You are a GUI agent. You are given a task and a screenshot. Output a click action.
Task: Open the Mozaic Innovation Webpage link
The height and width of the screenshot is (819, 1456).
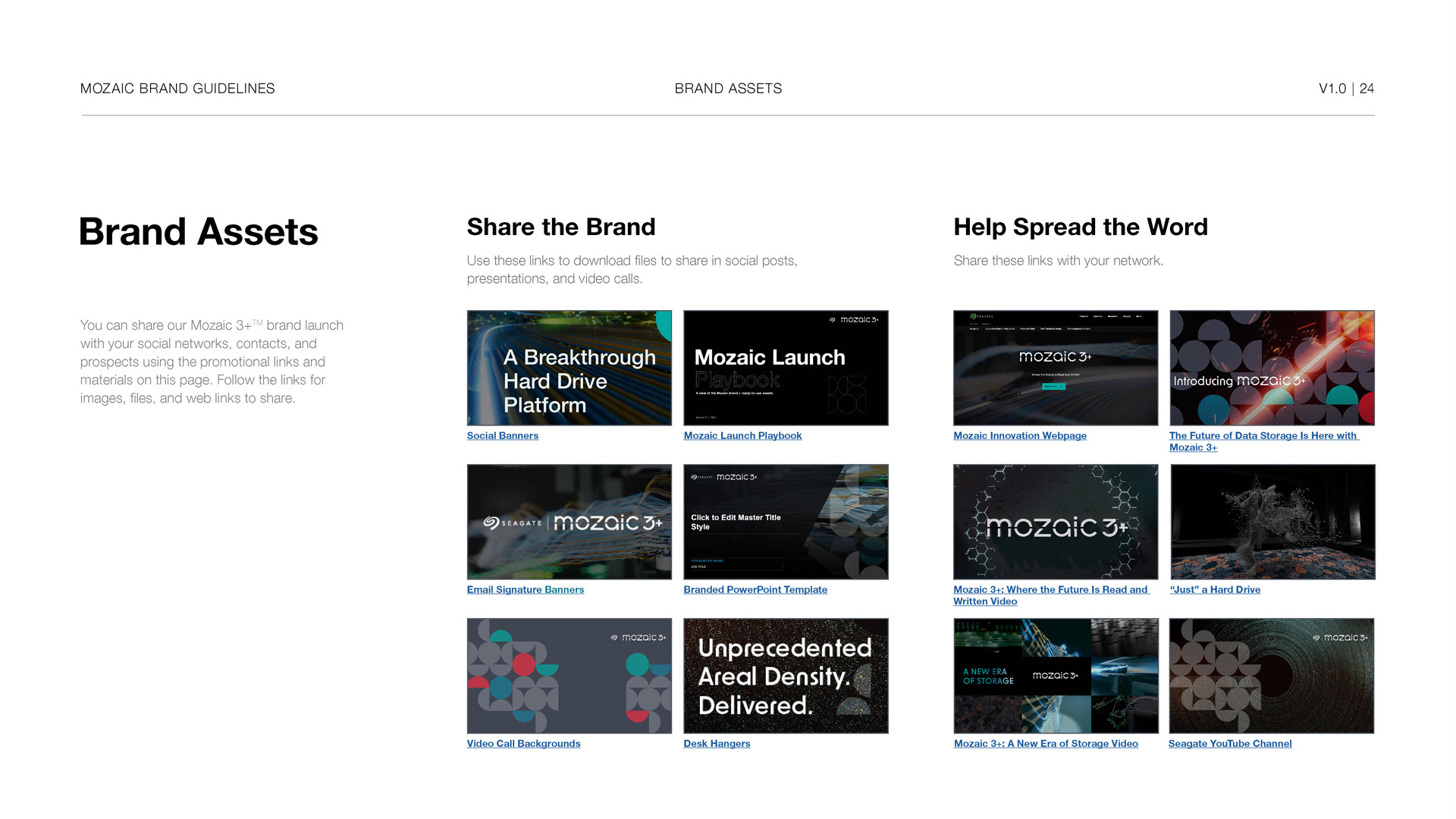(x=1020, y=435)
